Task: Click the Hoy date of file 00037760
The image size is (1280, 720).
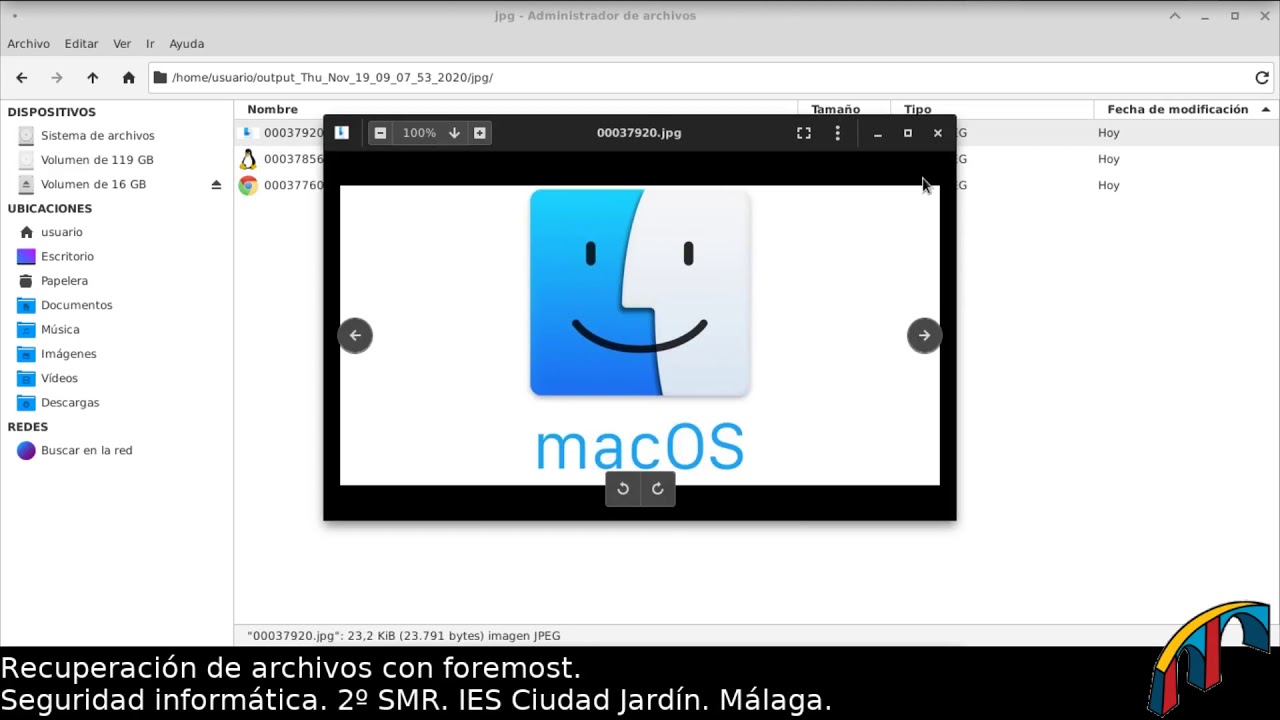Action: (1108, 185)
